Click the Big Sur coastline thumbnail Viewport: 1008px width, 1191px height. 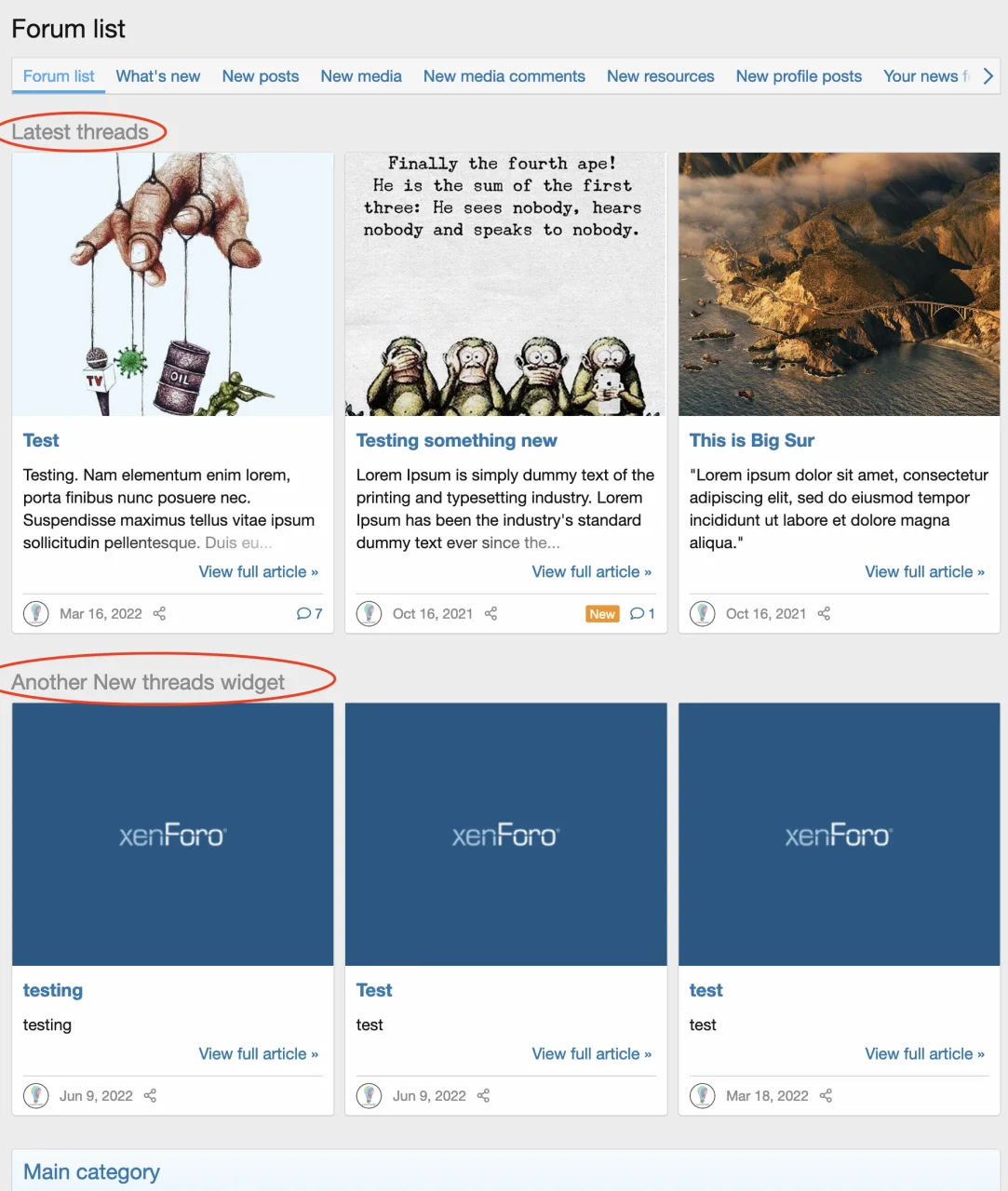point(839,285)
